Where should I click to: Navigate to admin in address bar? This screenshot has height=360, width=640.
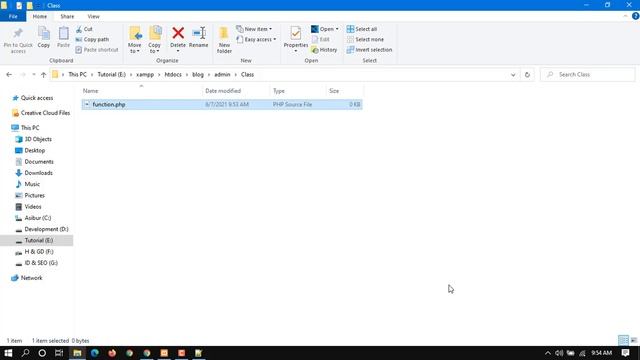click(x=222, y=75)
